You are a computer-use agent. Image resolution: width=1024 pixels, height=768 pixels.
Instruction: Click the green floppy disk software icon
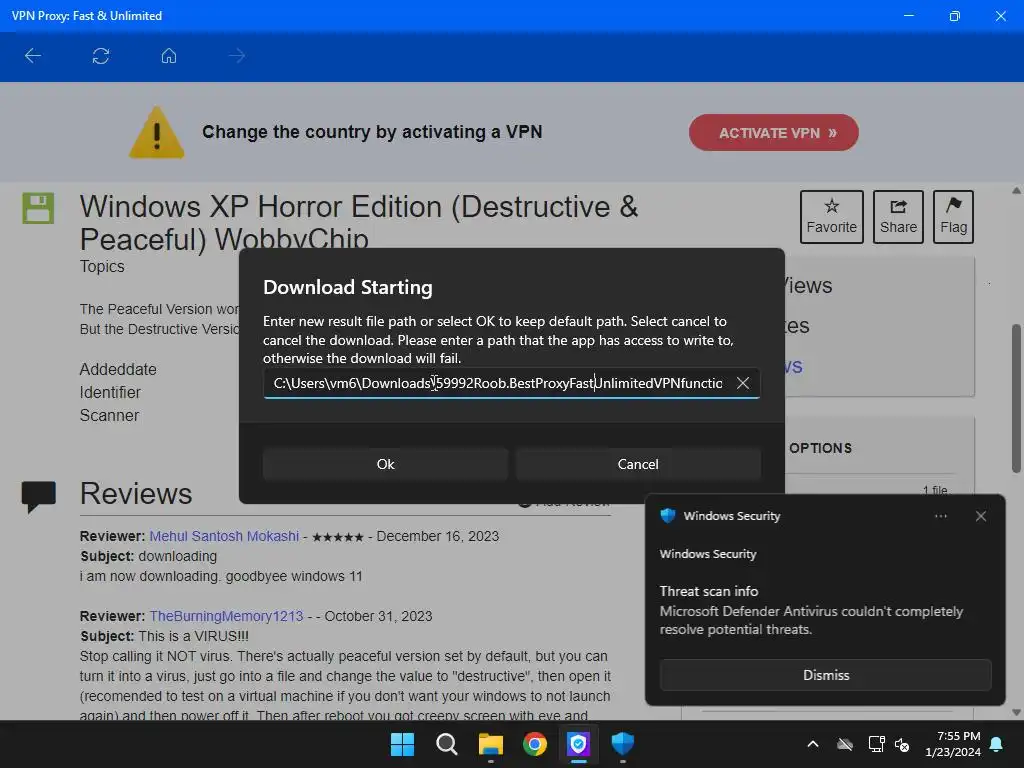[38, 208]
